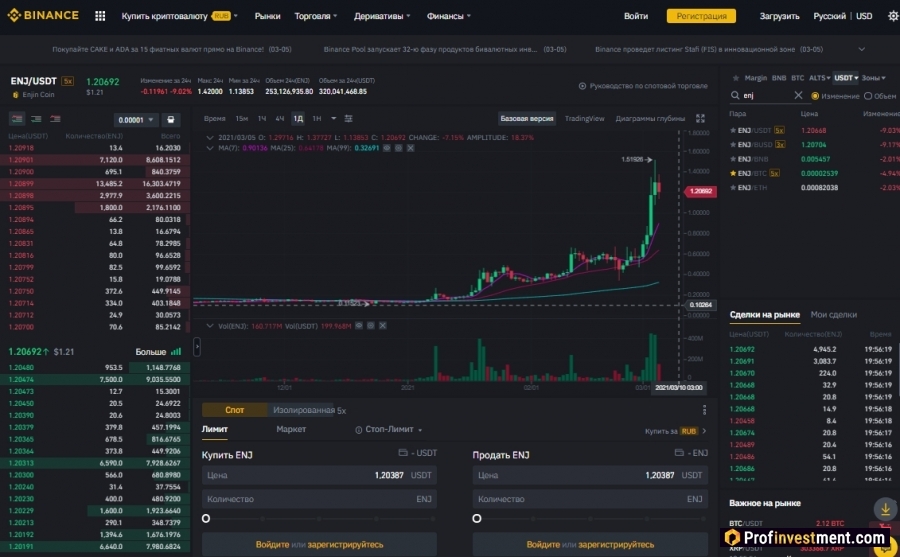The width and height of the screenshot is (900, 557).
Task: Open Русский language selector
Action: tap(829, 16)
